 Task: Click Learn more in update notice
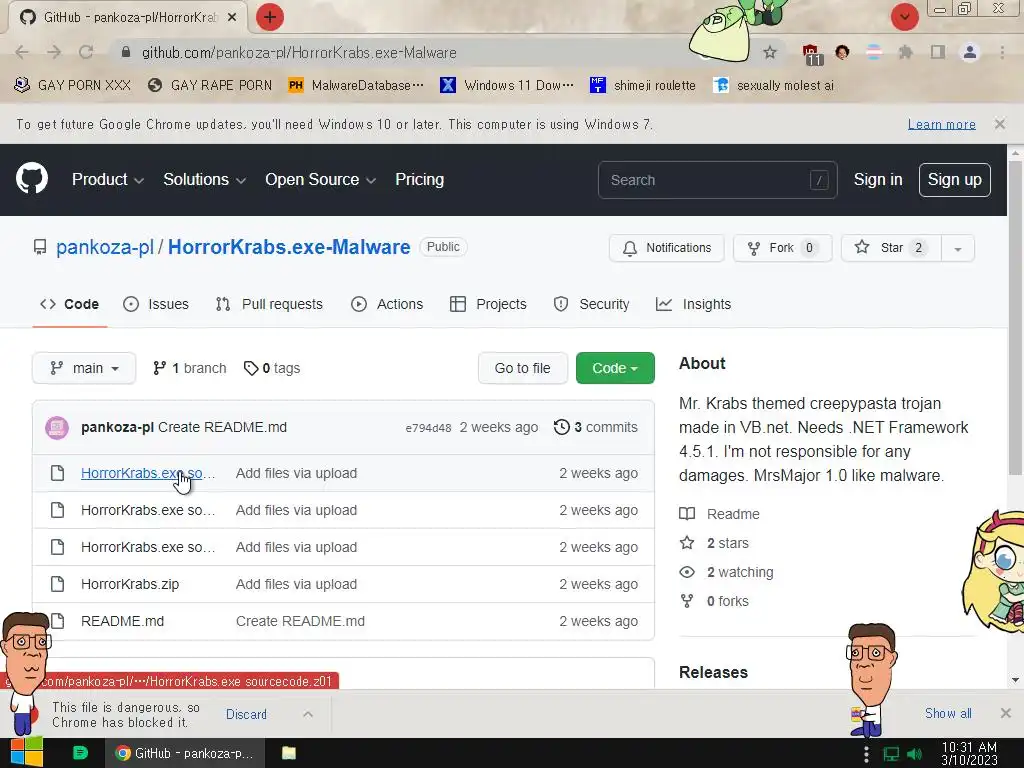(x=942, y=124)
